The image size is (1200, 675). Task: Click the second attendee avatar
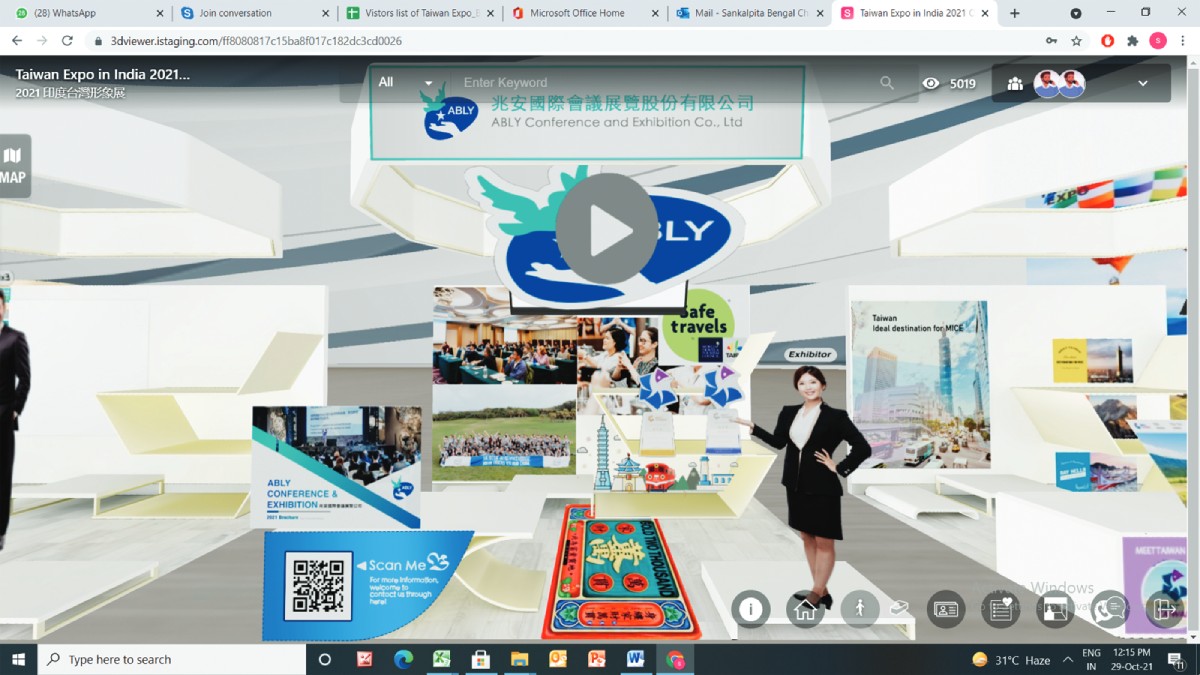[1072, 84]
